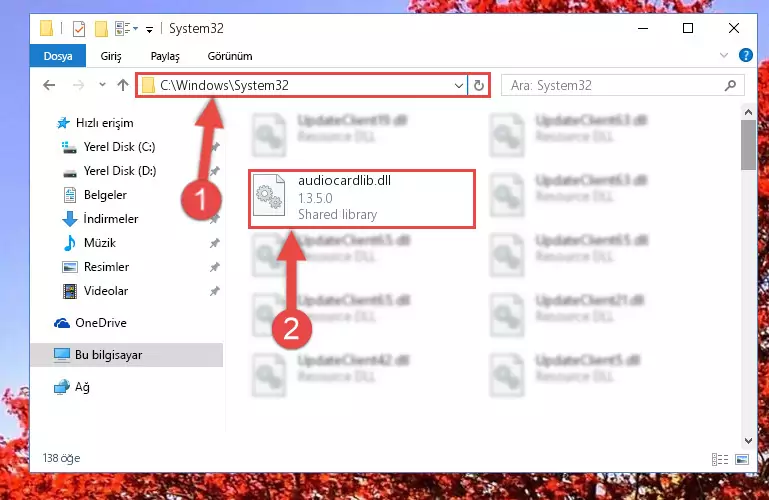Close the System32 window
This screenshot has height=500, width=769.
pyautogui.click(x=734, y=28)
